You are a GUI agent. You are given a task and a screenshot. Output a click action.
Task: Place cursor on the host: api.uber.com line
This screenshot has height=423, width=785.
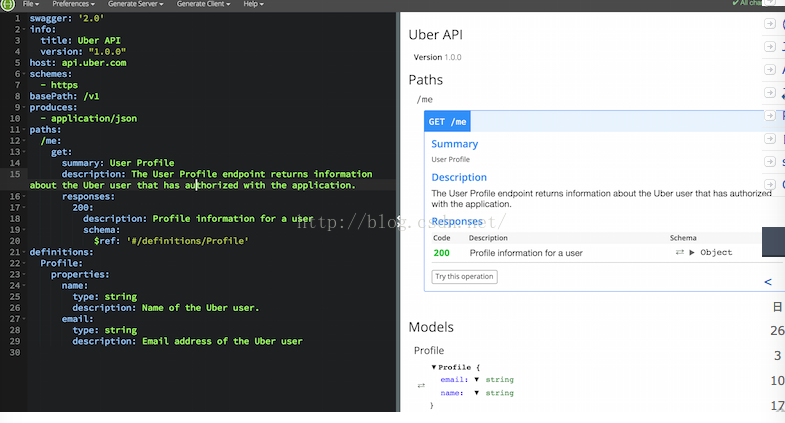[78, 63]
